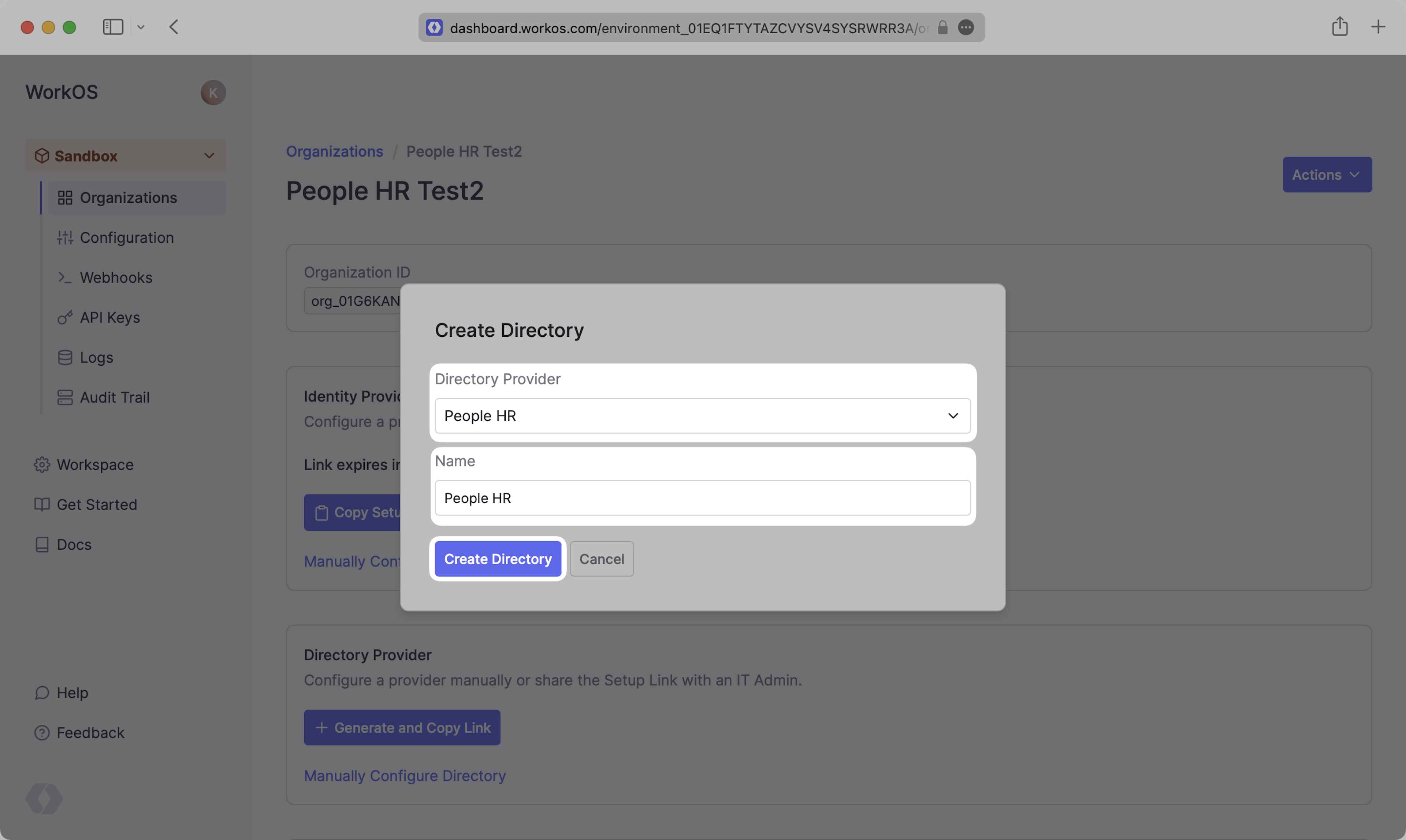Click the user avatar K icon
Viewport: 1406px width, 840px height.
(x=213, y=93)
